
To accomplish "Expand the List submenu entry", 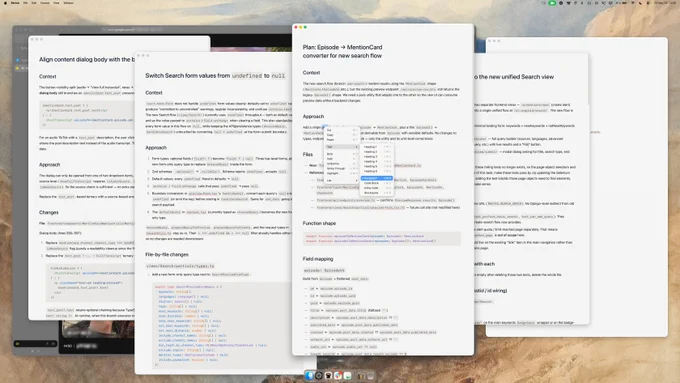I will tap(341, 180).
